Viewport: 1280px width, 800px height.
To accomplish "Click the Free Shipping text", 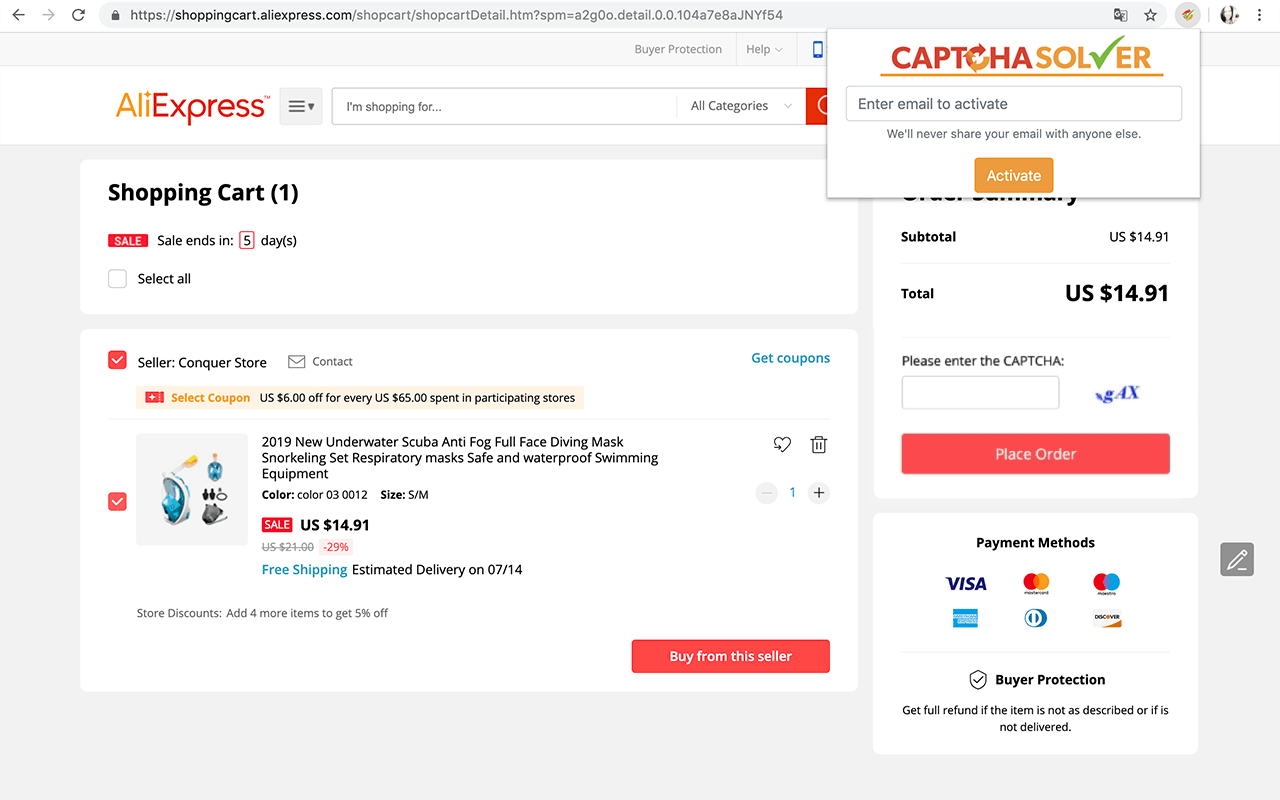I will click(x=304, y=570).
